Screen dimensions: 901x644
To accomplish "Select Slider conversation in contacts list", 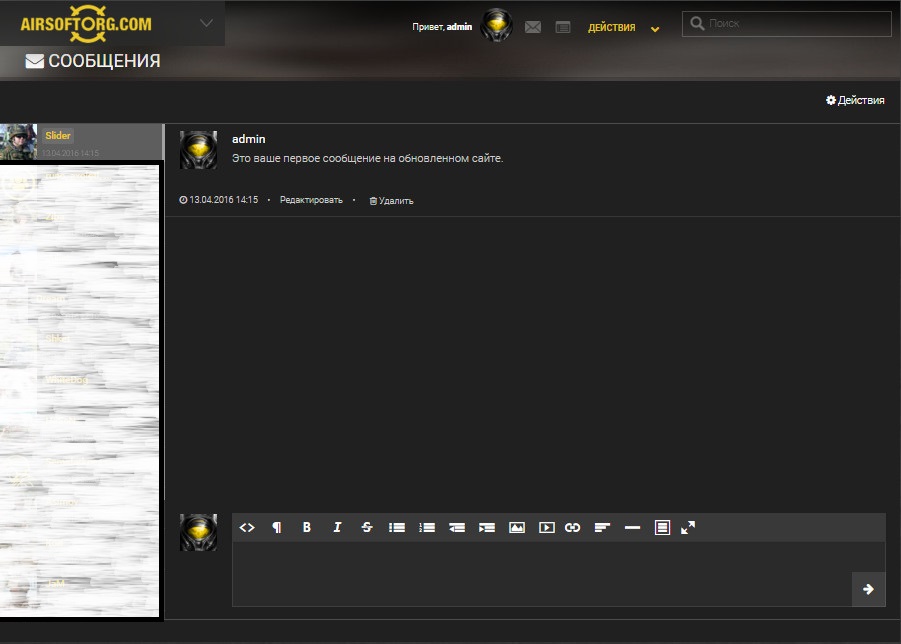I will click(82, 142).
